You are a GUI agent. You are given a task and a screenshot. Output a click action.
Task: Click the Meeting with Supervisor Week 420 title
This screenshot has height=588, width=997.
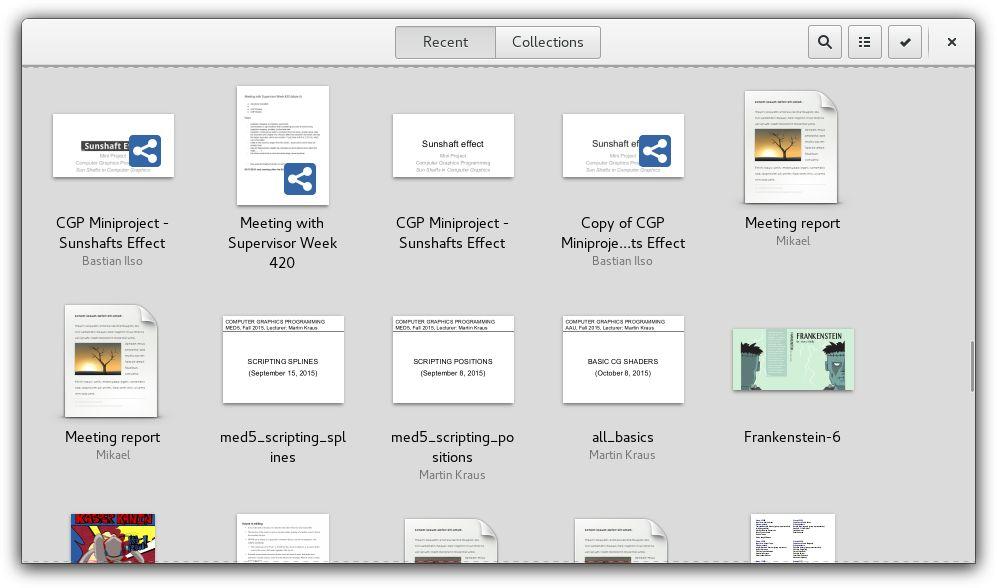282,243
